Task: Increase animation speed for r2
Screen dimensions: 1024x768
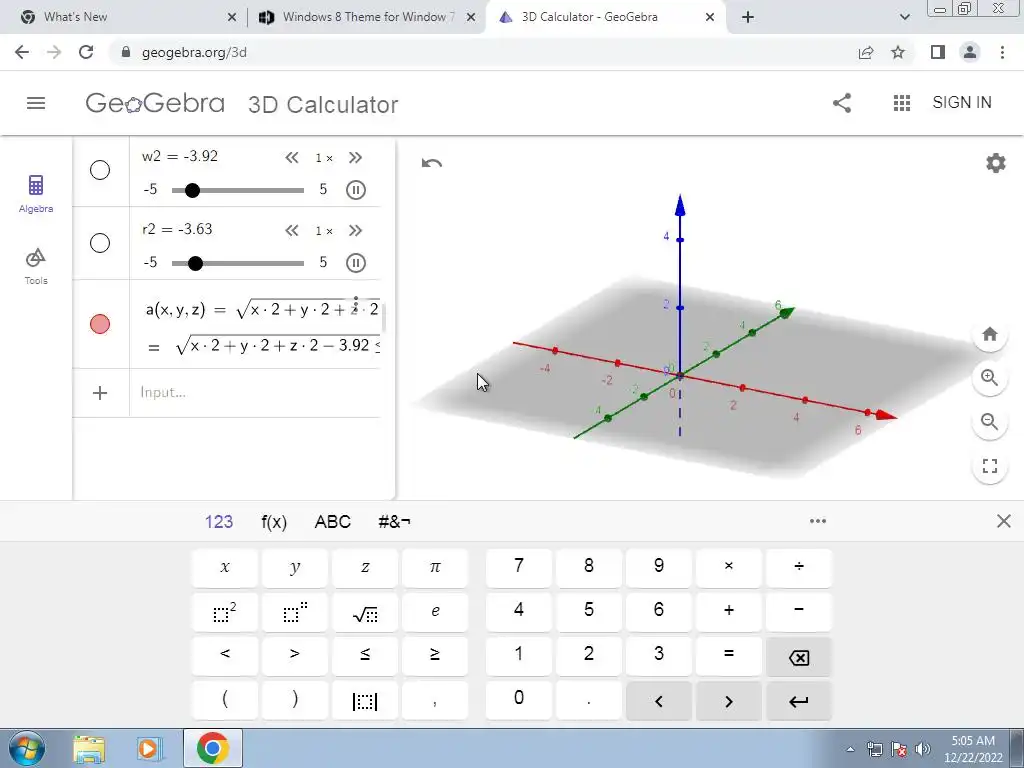Action: point(355,231)
